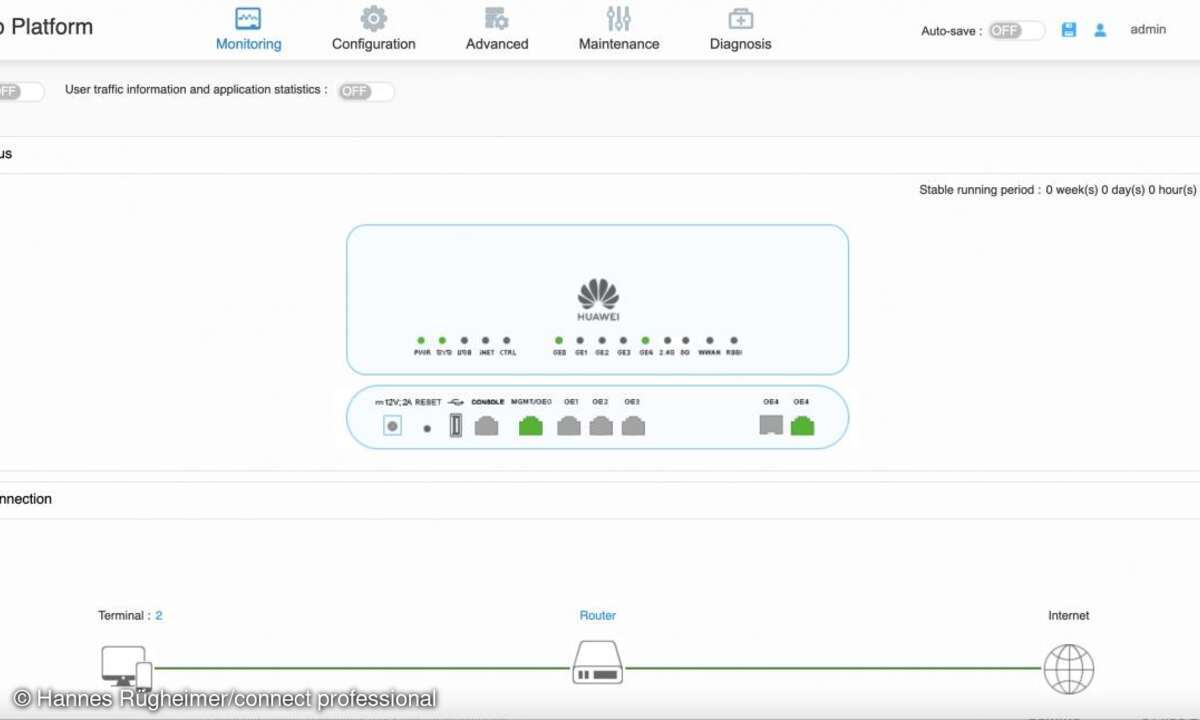Viewport: 1200px width, 720px height.
Task: Click the RSSI LED indicator
Action: pos(734,341)
